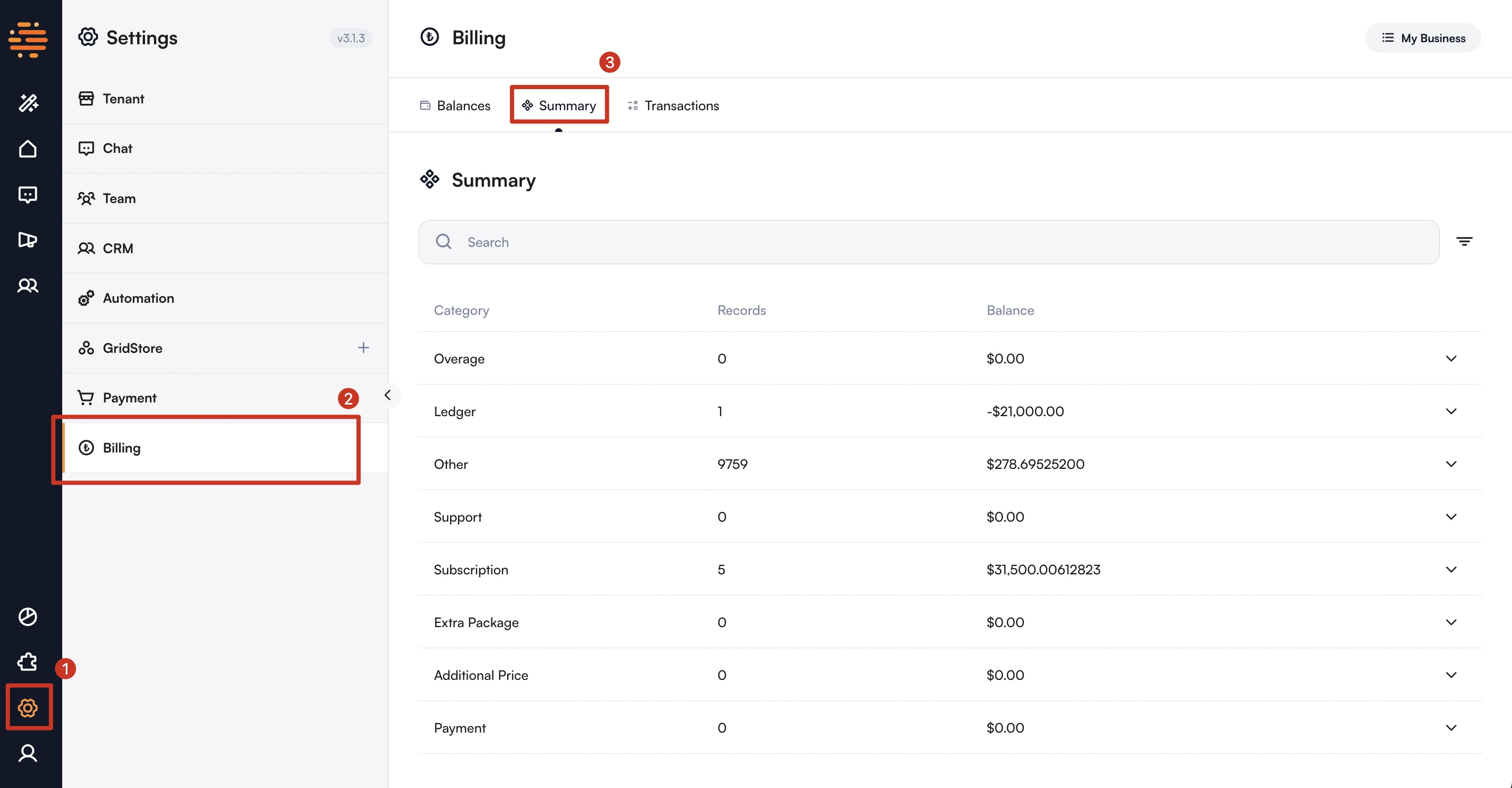The image size is (1512, 788).
Task: Expand the Other category row
Action: 1450,464
